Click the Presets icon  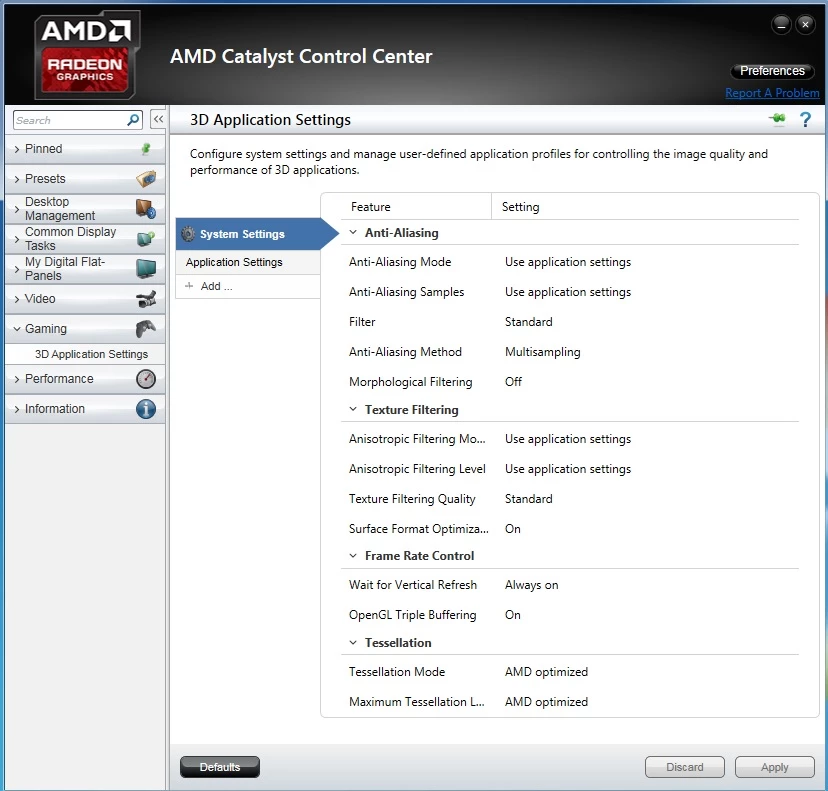pos(146,179)
